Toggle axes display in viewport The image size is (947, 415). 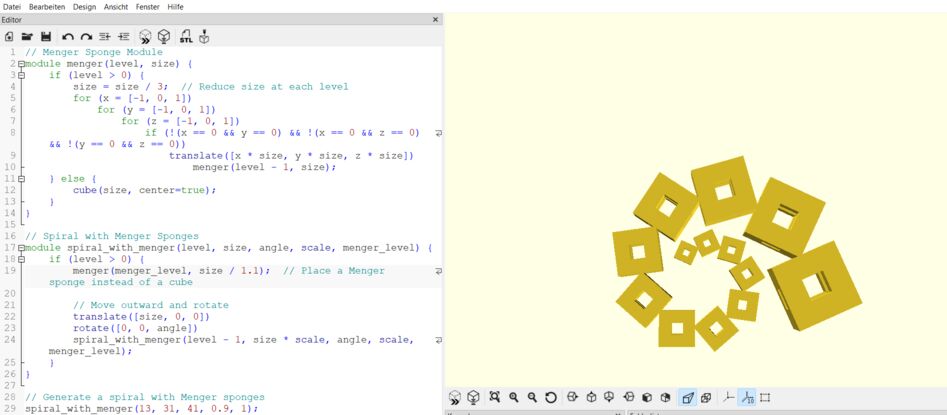(x=729, y=397)
